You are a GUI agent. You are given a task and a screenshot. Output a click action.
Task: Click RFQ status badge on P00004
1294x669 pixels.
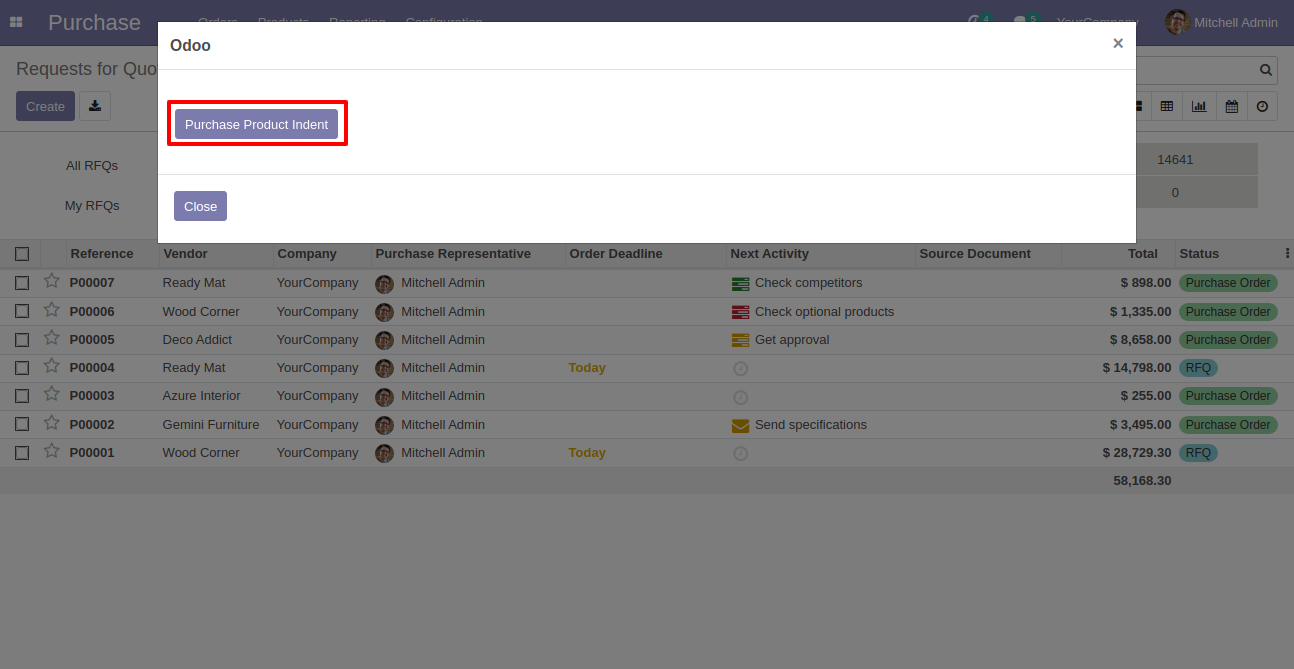[1198, 368]
